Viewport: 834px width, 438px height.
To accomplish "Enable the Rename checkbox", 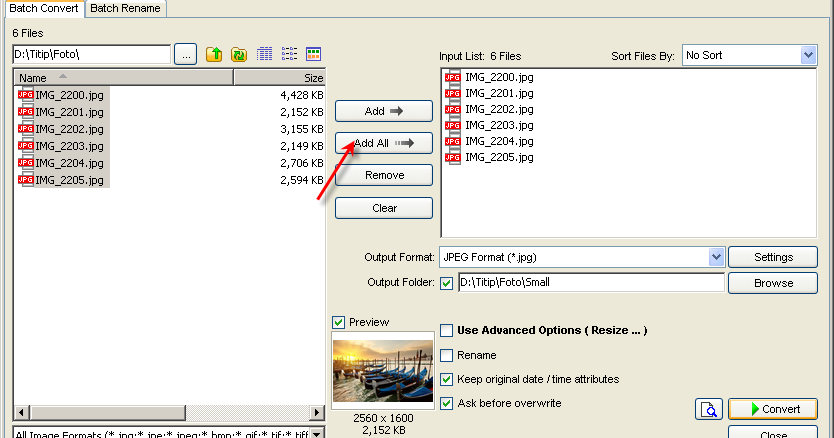I will point(446,355).
